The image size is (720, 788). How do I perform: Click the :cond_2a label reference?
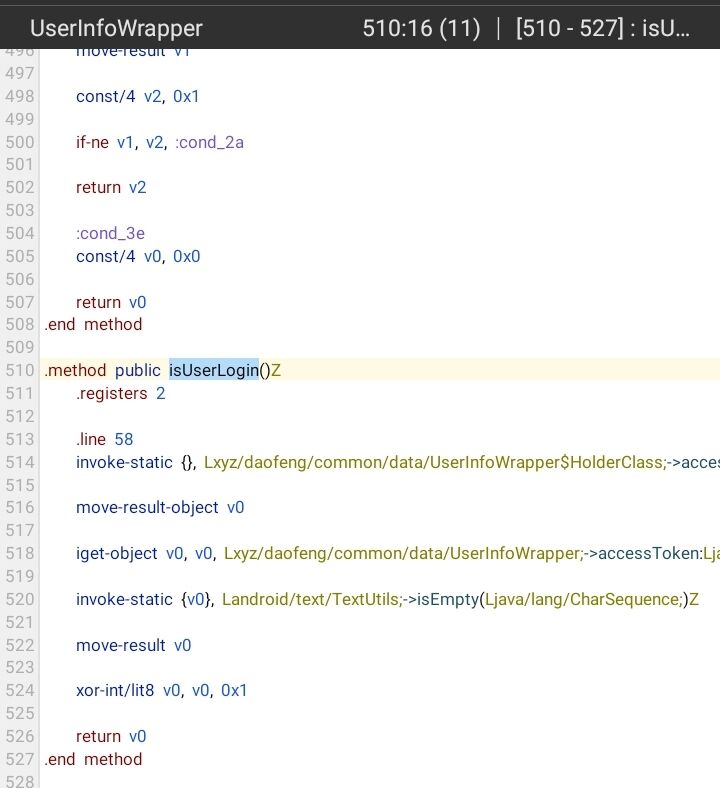[x=209, y=142]
